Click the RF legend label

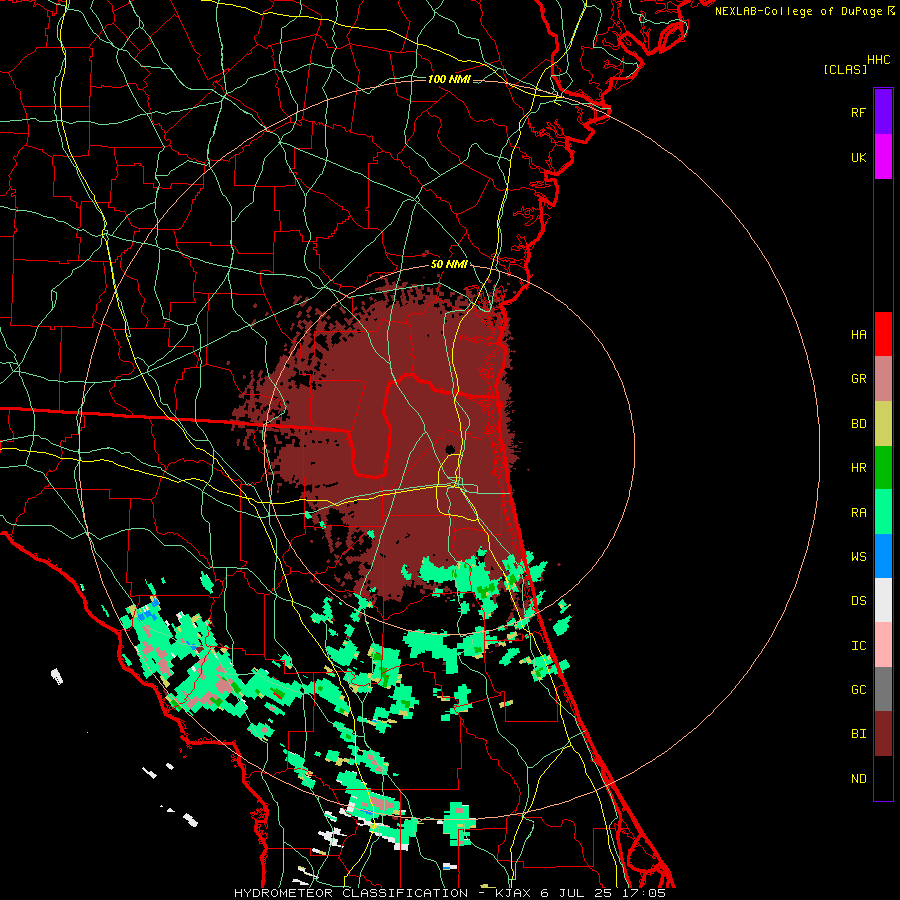coord(858,112)
